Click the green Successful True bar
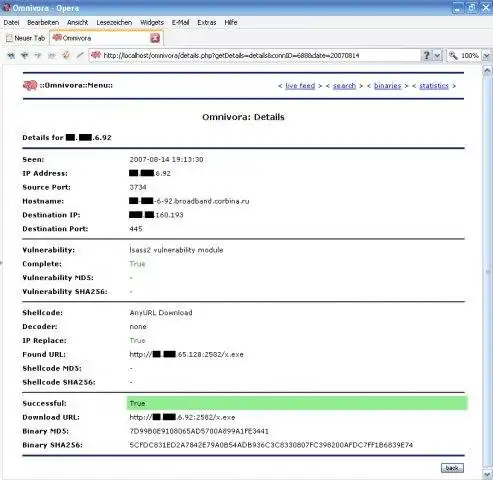 pyautogui.click(x=297, y=403)
